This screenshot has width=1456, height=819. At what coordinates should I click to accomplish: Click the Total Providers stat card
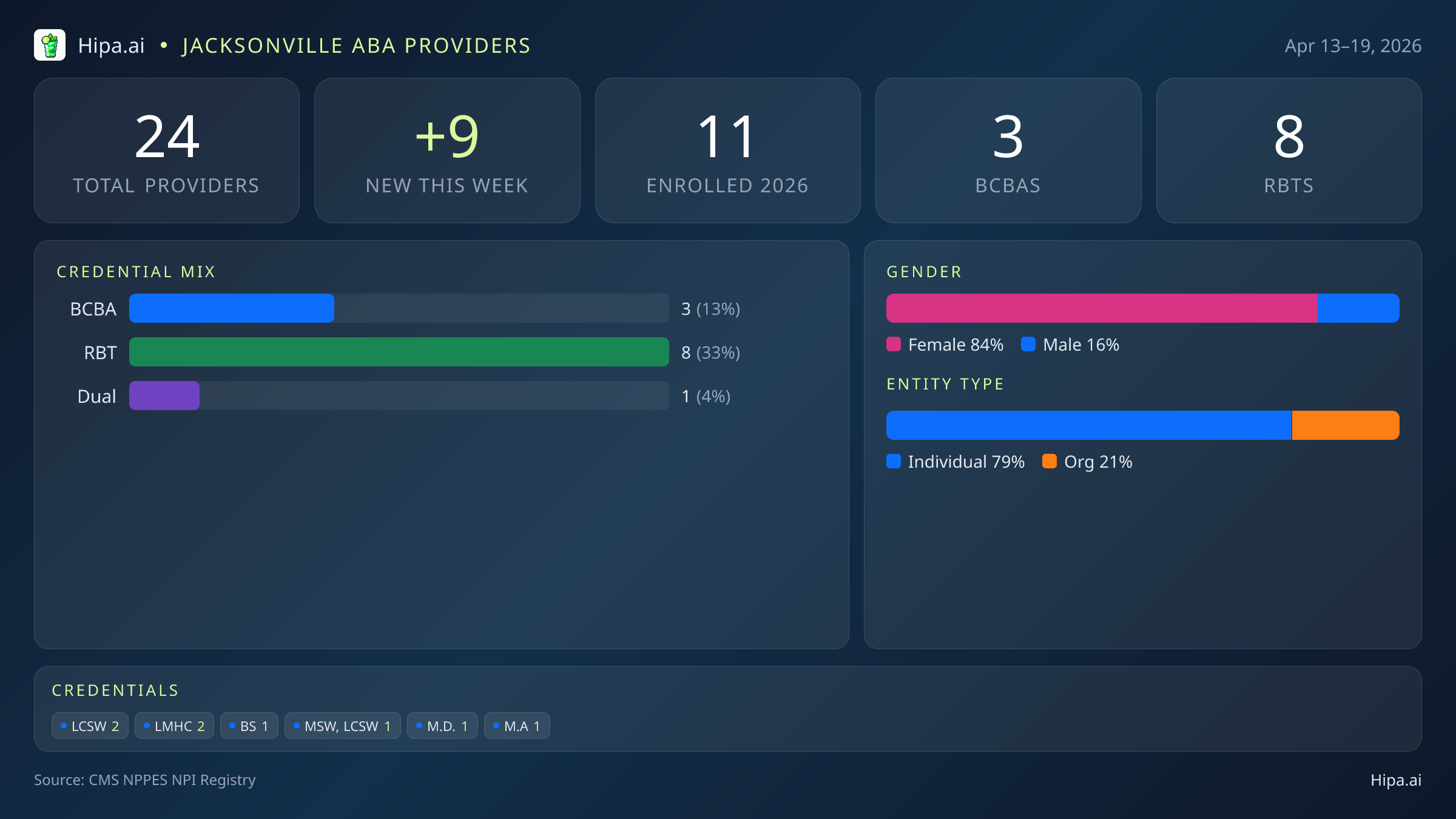click(x=167, y=150)
